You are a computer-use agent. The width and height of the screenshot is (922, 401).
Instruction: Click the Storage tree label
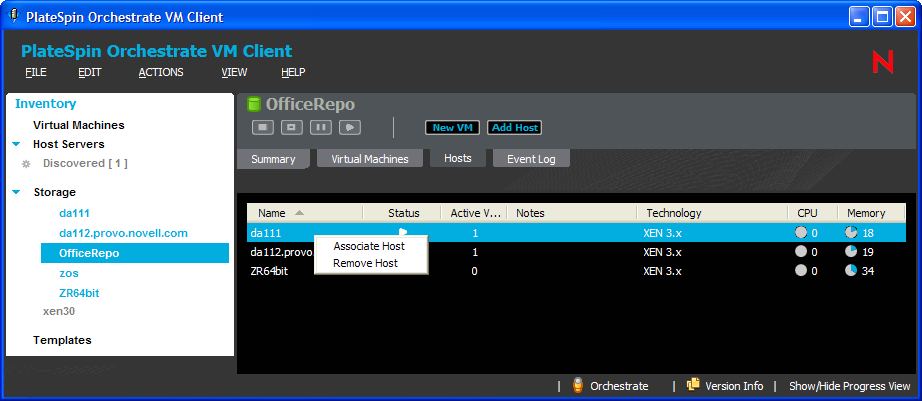pyautogui.click(x=55, y=192)
